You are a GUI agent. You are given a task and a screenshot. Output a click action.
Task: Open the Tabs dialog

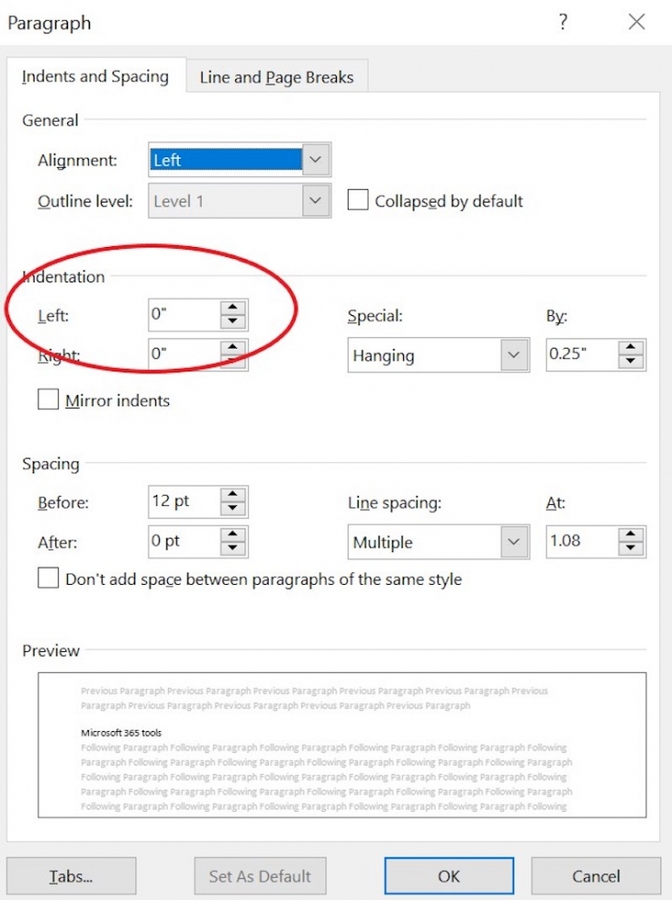point(71,875)
